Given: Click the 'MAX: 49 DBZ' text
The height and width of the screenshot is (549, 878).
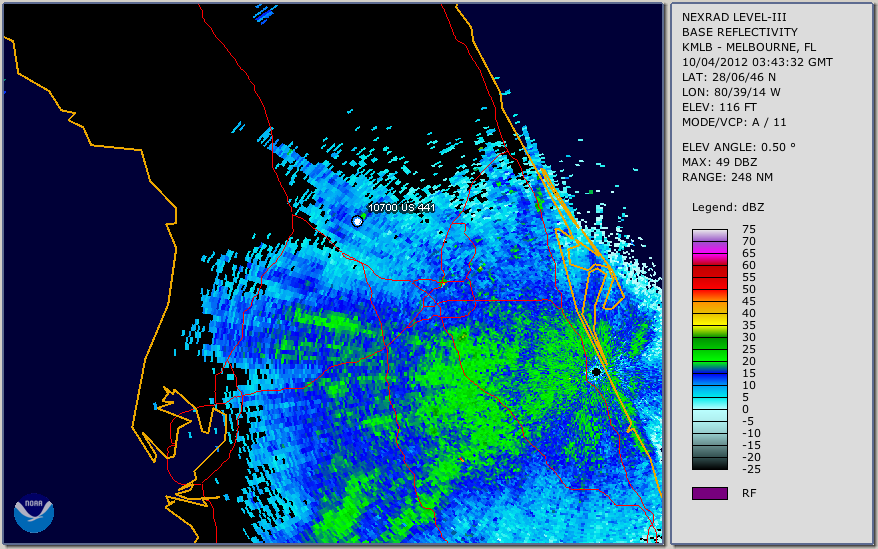Looking at the screenshot, I should pos(720,162).
